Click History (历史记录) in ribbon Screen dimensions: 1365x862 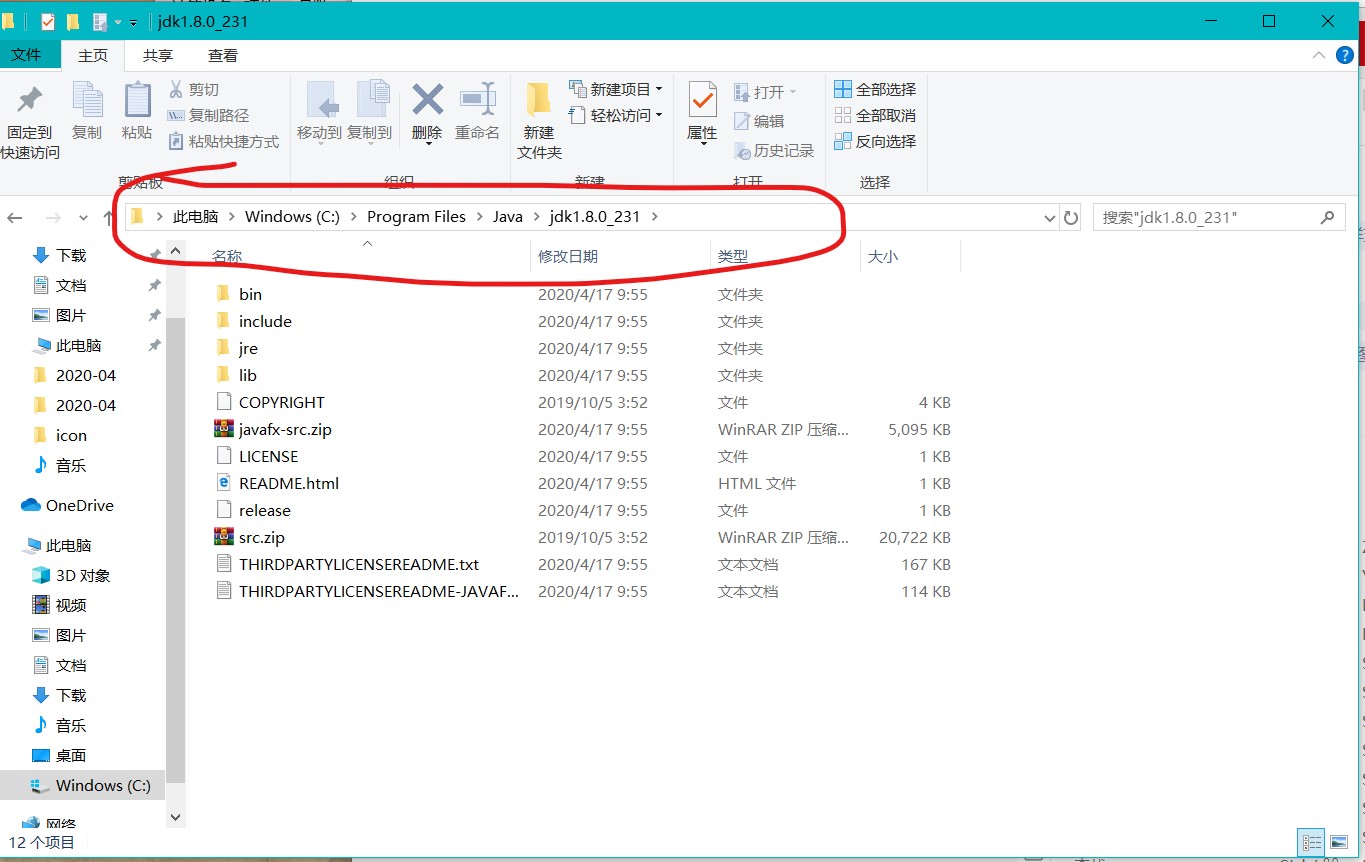coord(774,151)
